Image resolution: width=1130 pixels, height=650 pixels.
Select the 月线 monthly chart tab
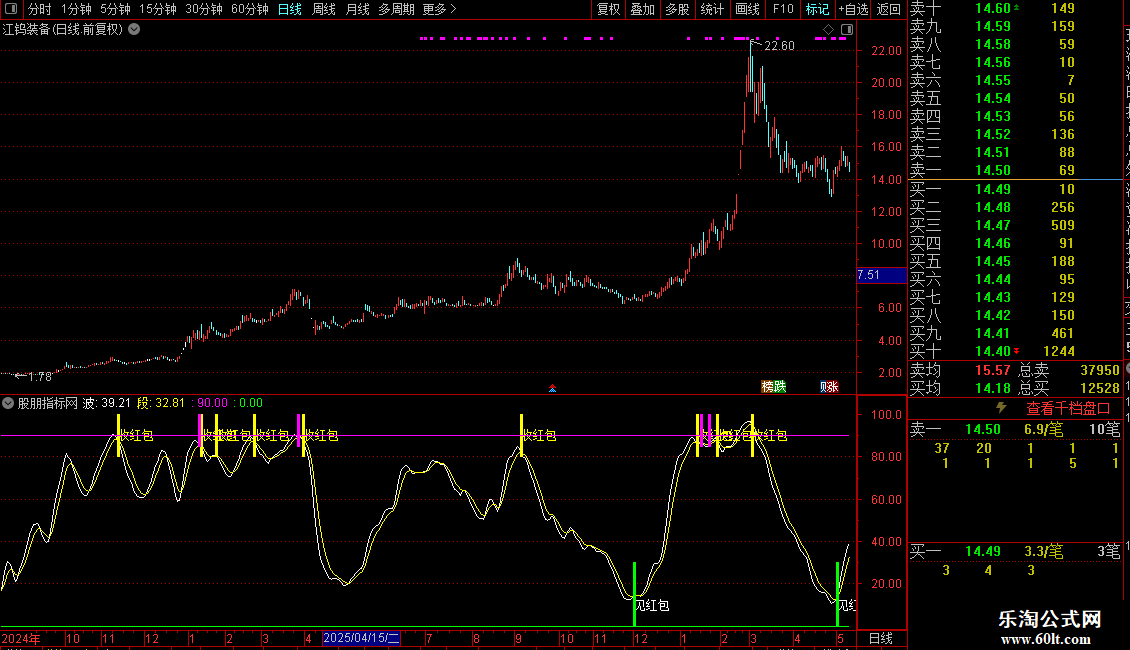tap(357, 9)
